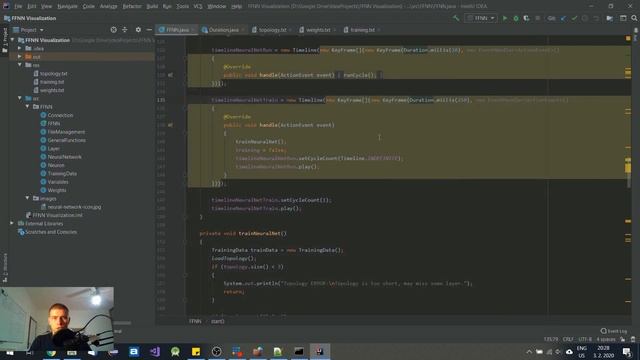Image resolution: width=640 pixels, height=360 pixels.
Task: Click the Stop square in run toolbar
Action: tap(538, 18)
